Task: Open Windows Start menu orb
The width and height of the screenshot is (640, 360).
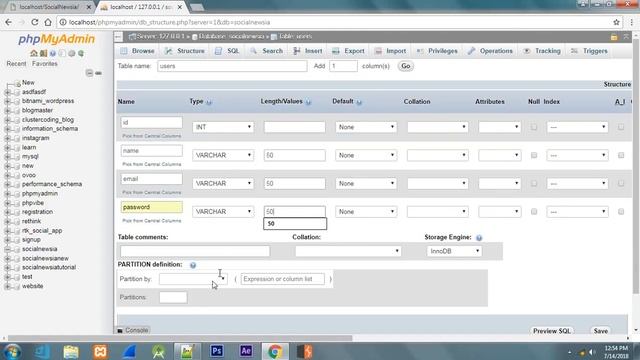Action: 13,351
